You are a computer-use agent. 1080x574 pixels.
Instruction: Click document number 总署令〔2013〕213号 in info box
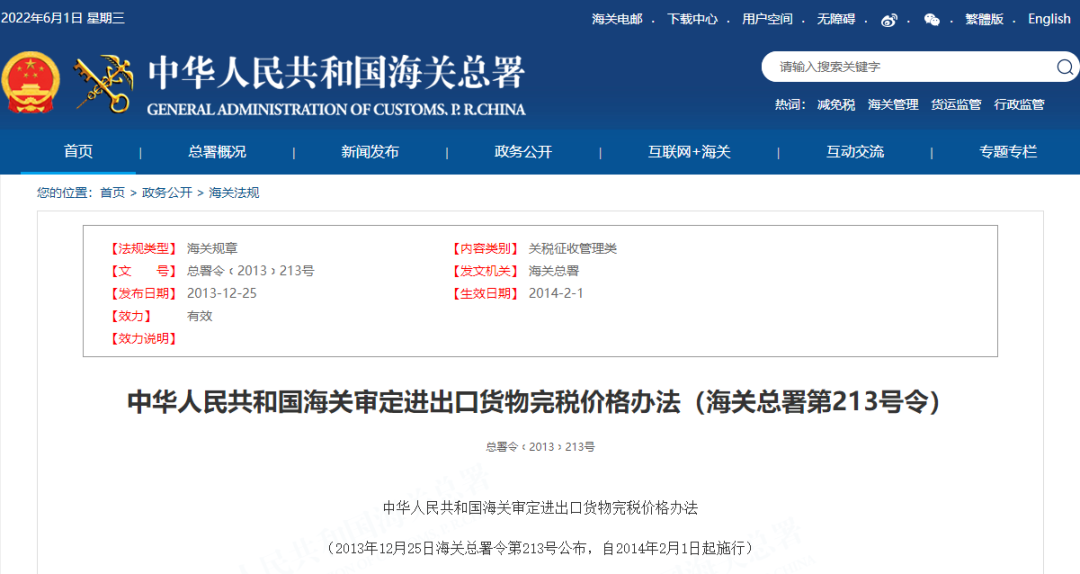(x=251, y=271)
